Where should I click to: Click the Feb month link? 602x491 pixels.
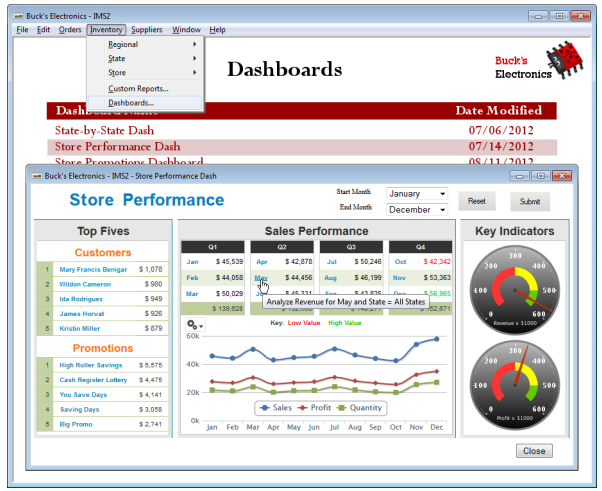pyautogui.click(x=192, y=278)
